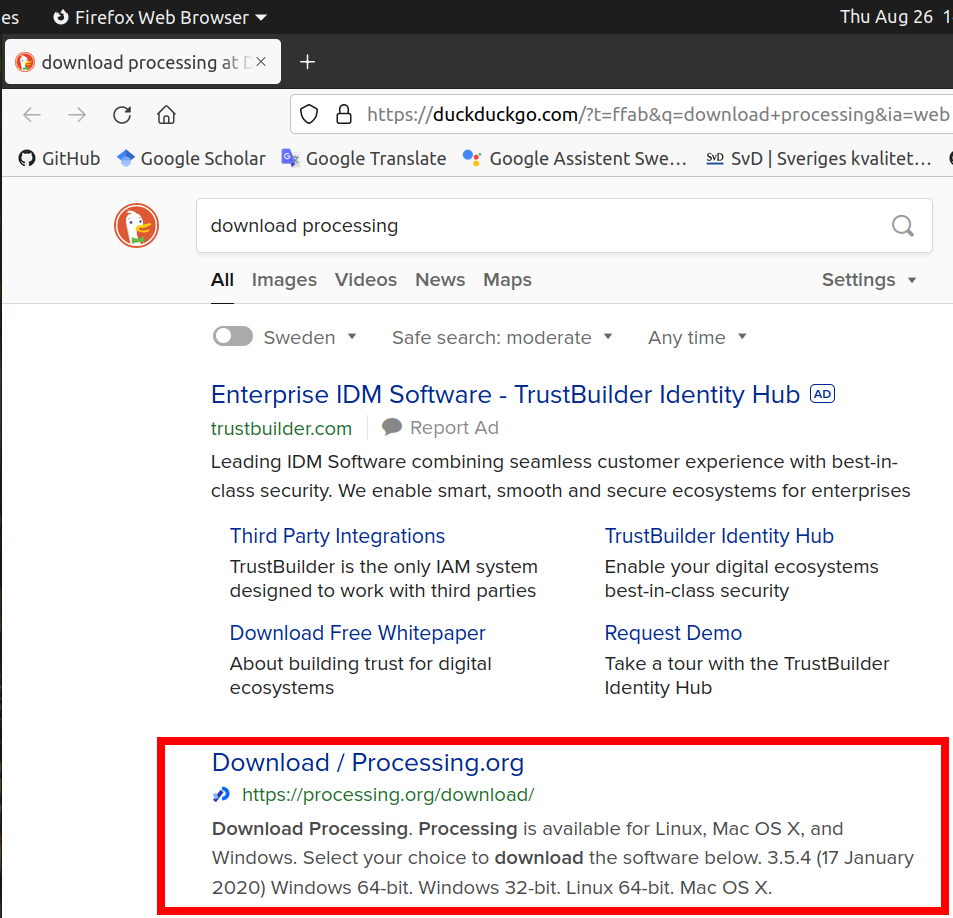Click the DuckDuckGo logo
953x918 pixels.
[136, 226]
